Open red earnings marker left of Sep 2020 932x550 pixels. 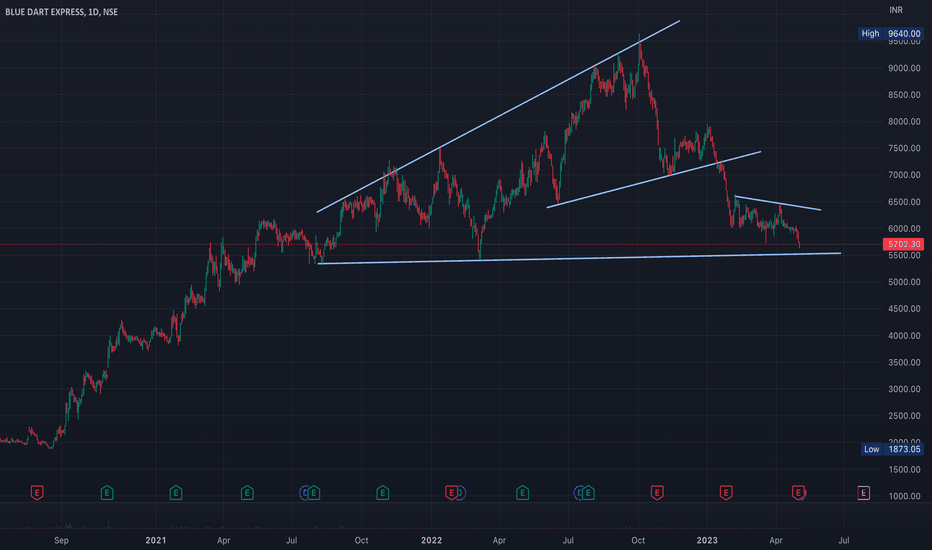[x=37, y=492]
